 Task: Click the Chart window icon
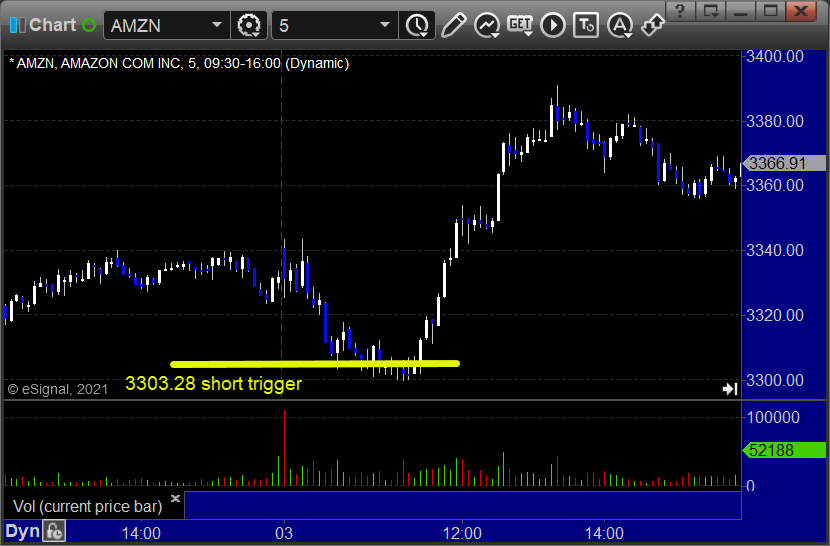click(x=17, y=25)
